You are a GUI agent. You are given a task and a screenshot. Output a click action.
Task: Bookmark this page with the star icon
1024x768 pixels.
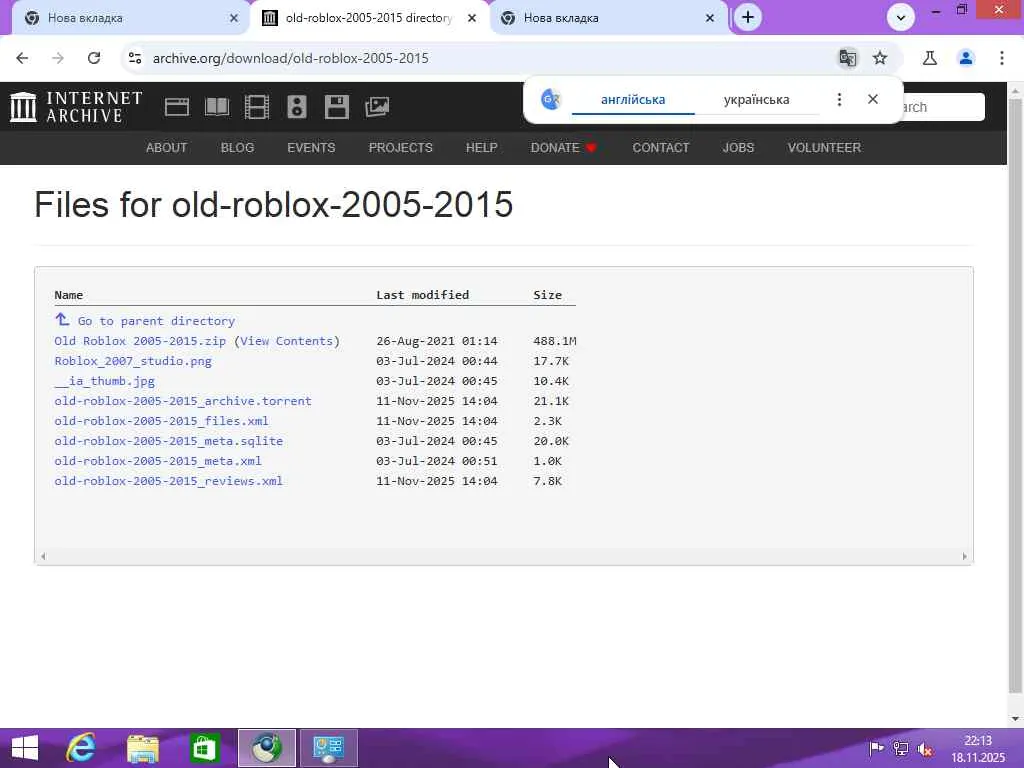880,58
